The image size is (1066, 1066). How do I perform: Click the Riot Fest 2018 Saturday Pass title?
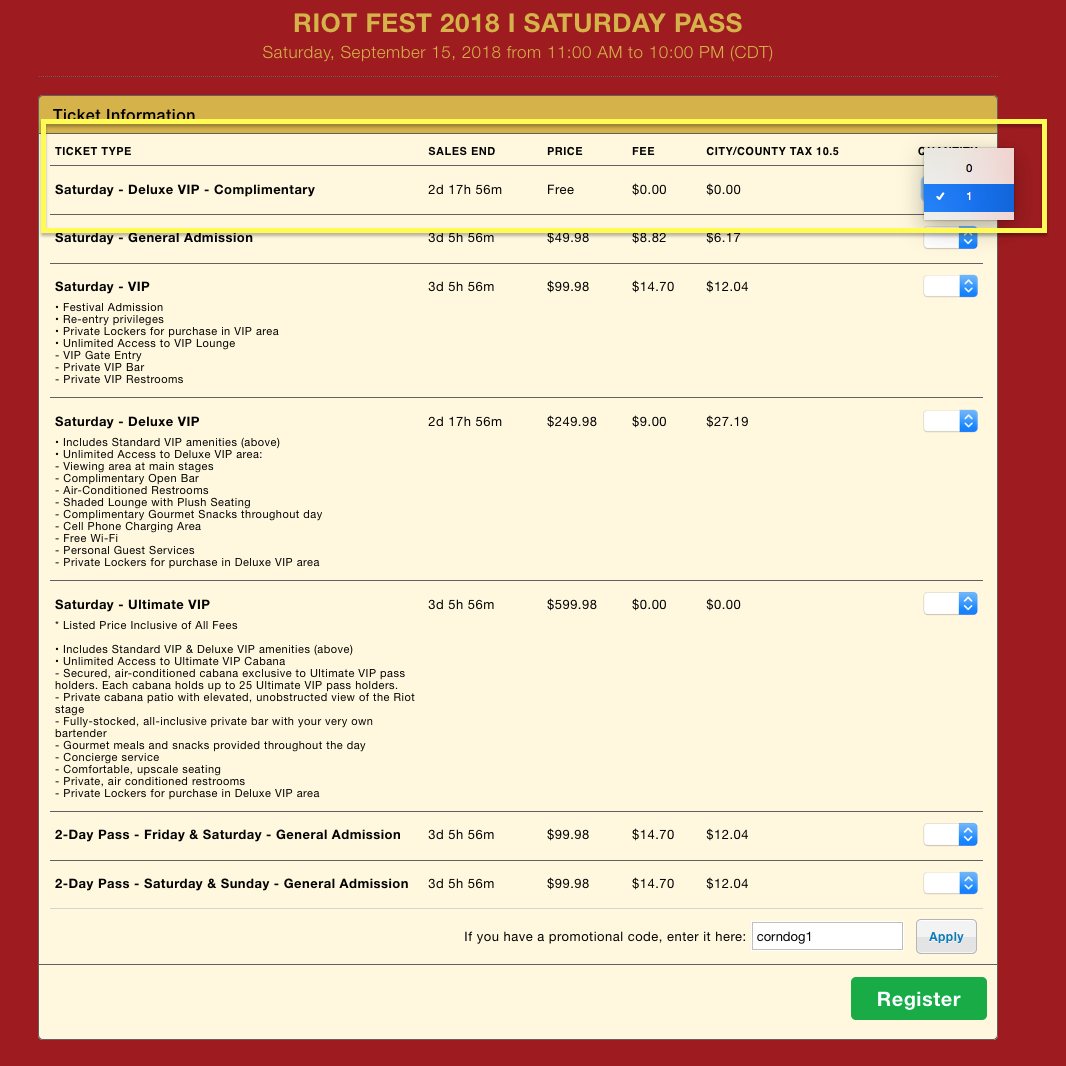(x=517, y=23)
